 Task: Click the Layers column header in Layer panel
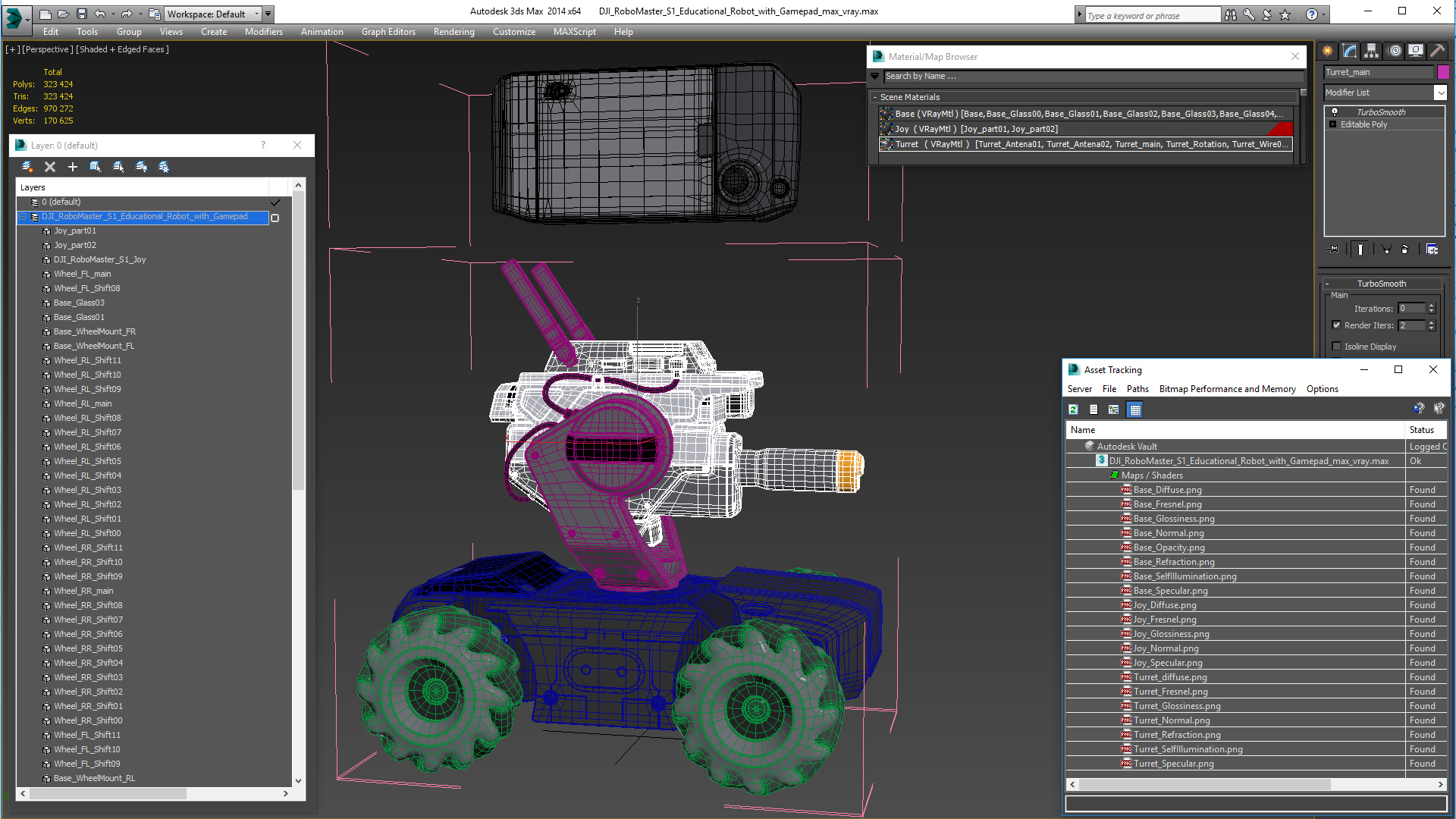coord(143,187)
